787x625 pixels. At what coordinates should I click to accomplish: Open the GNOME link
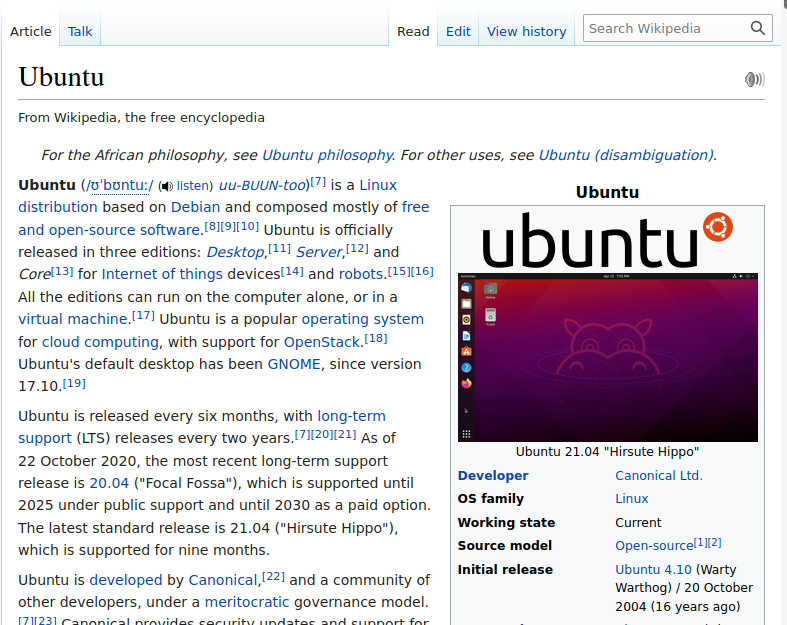294,364
